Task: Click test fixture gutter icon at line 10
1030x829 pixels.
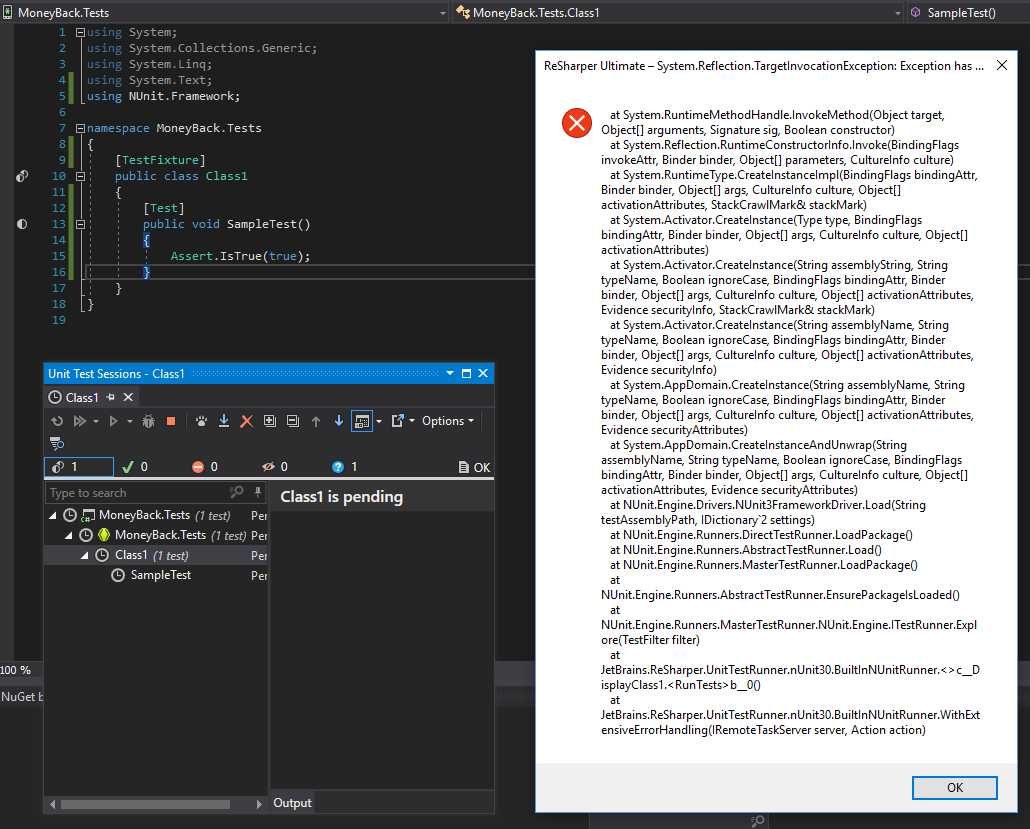Action: (x=22, y=176)
